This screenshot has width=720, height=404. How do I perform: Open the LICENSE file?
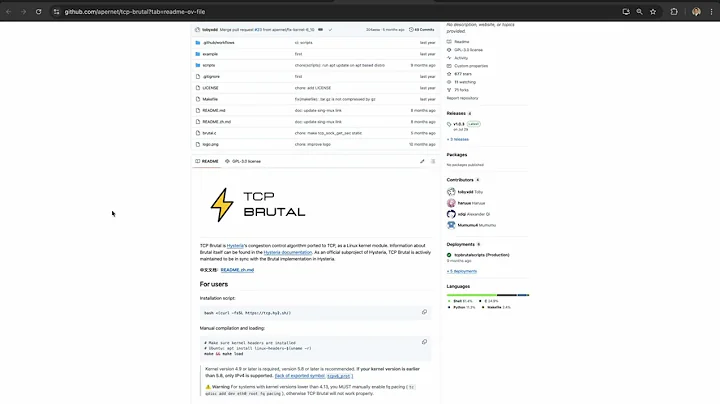click(x=210, y=88)
